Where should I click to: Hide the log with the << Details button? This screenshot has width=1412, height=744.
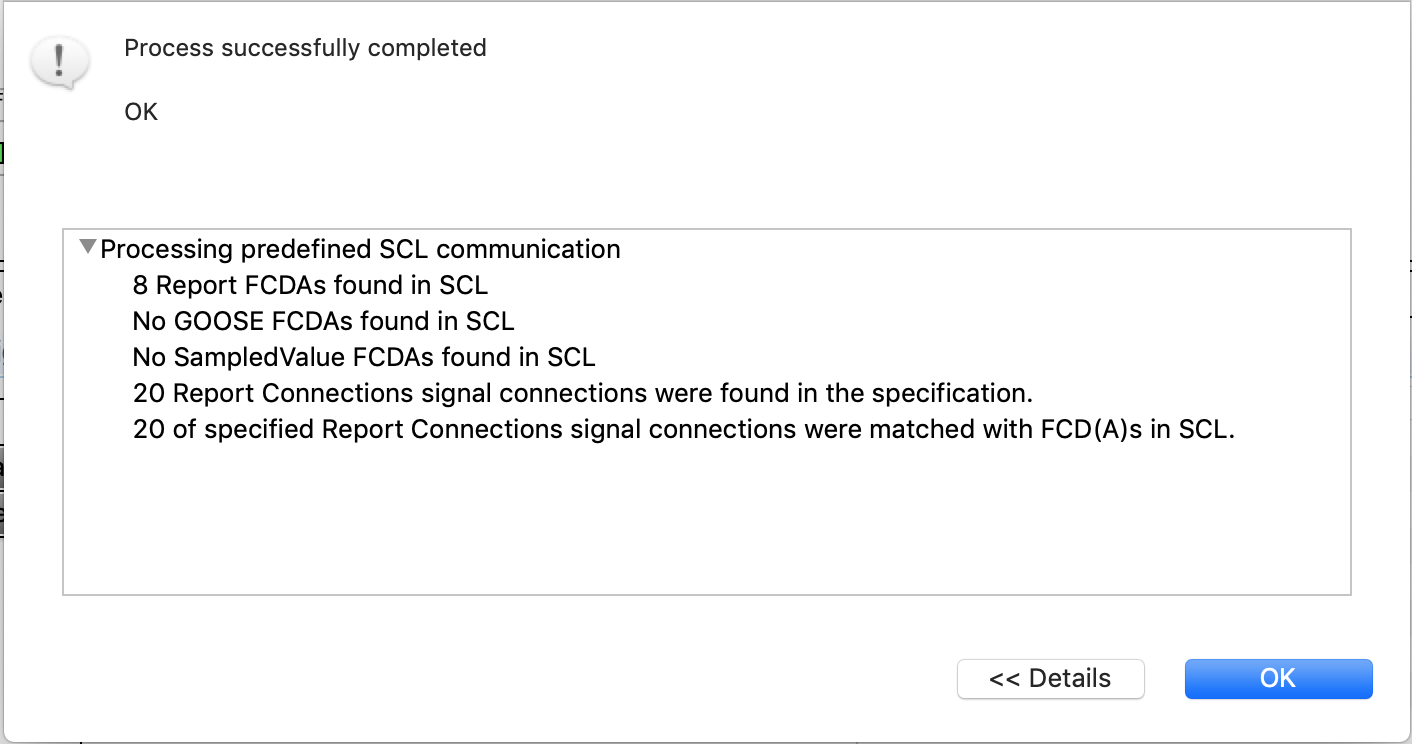coord(1050,678)
